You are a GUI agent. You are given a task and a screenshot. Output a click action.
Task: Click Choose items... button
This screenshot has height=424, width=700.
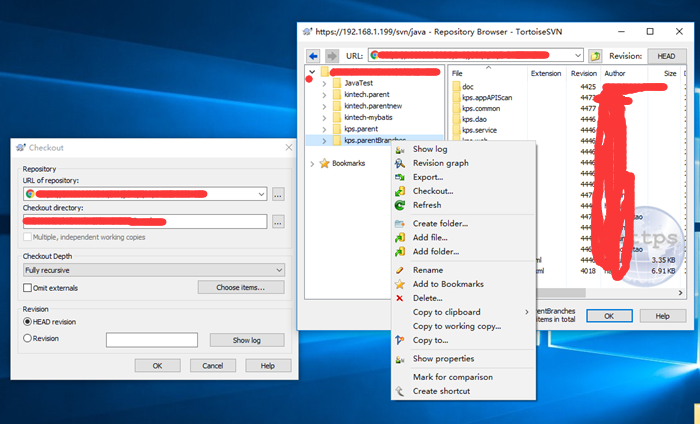(241, 287)
